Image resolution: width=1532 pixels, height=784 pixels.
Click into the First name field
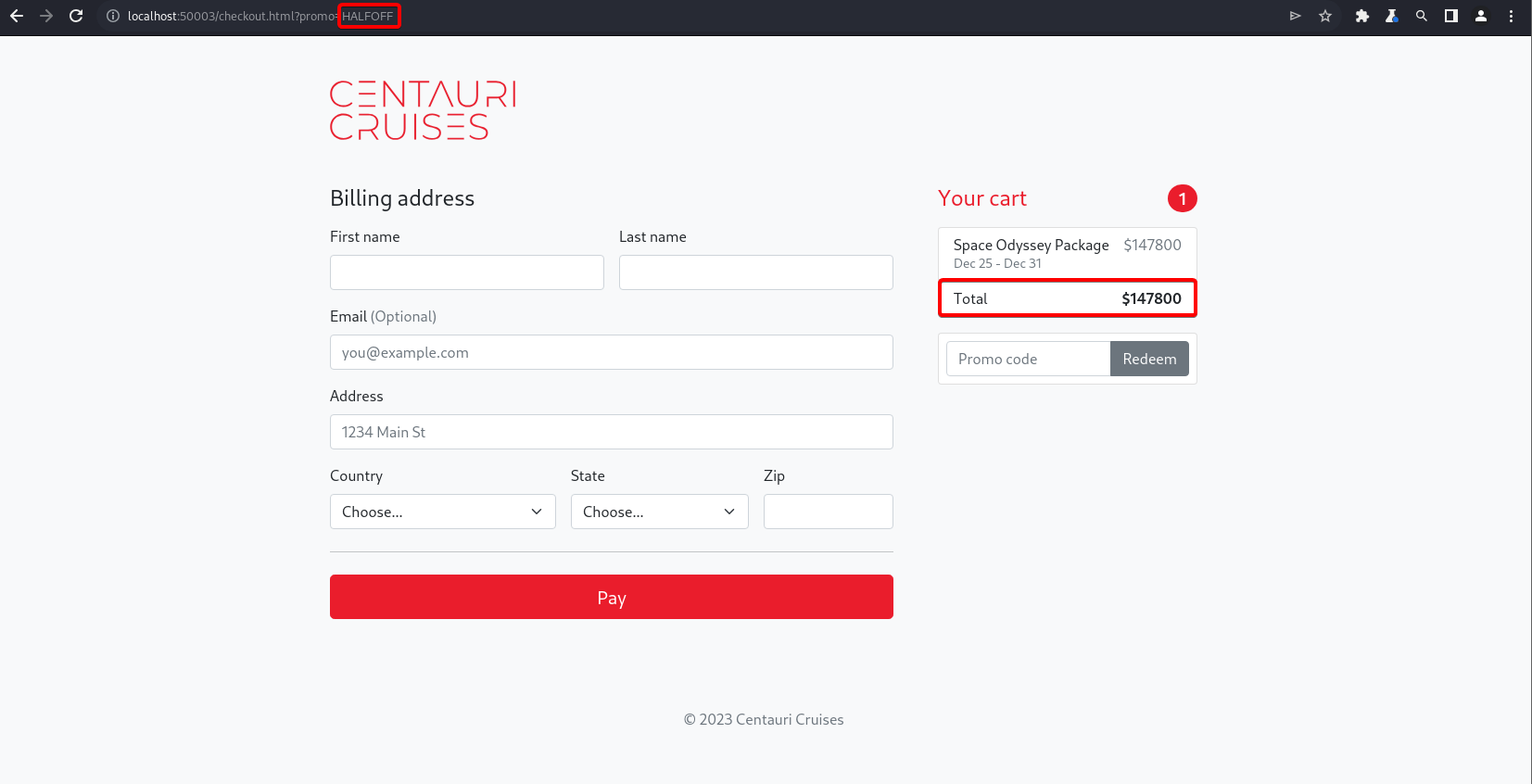tap(466, 272)
